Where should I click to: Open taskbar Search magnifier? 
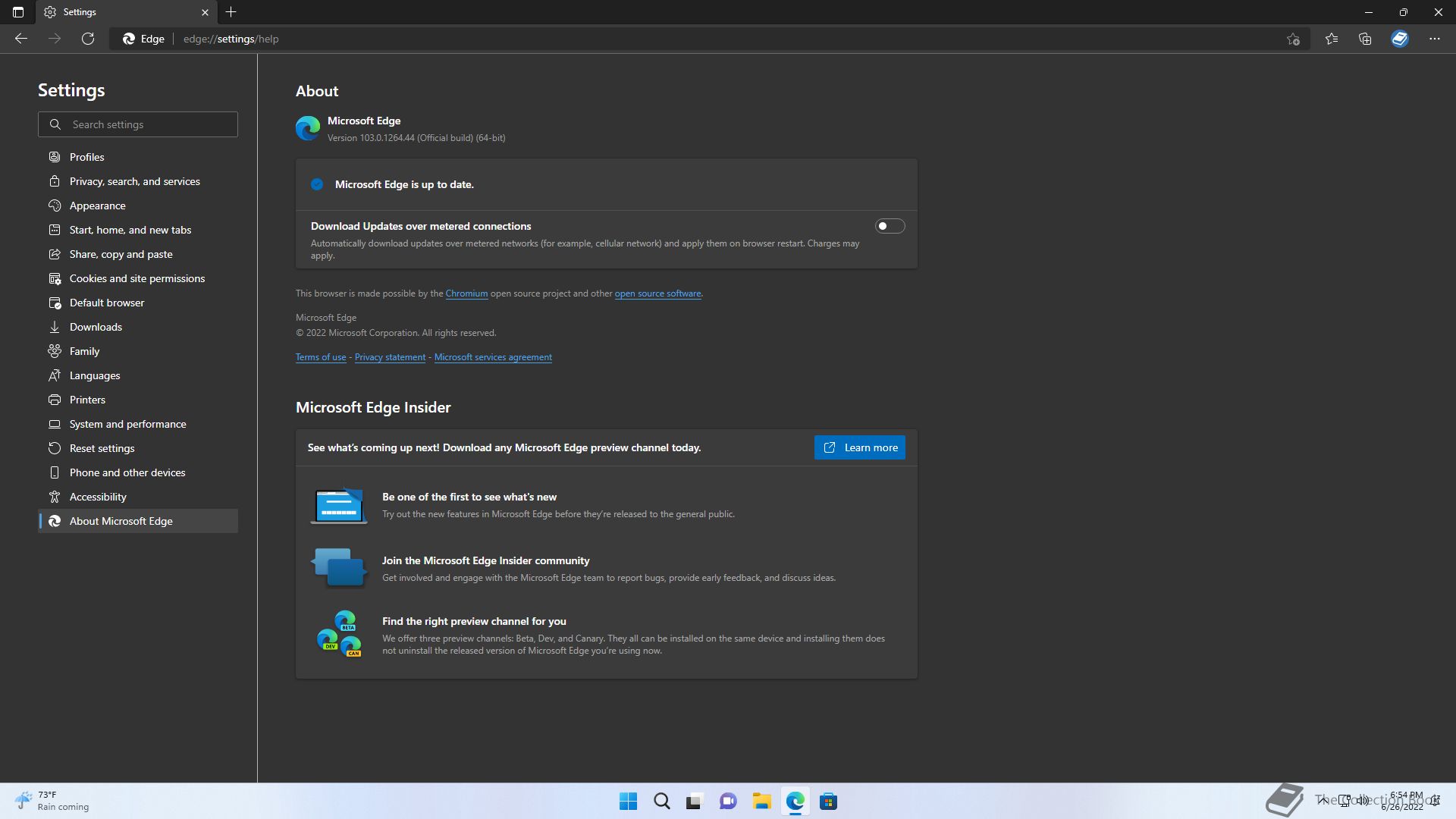[661, 802]
